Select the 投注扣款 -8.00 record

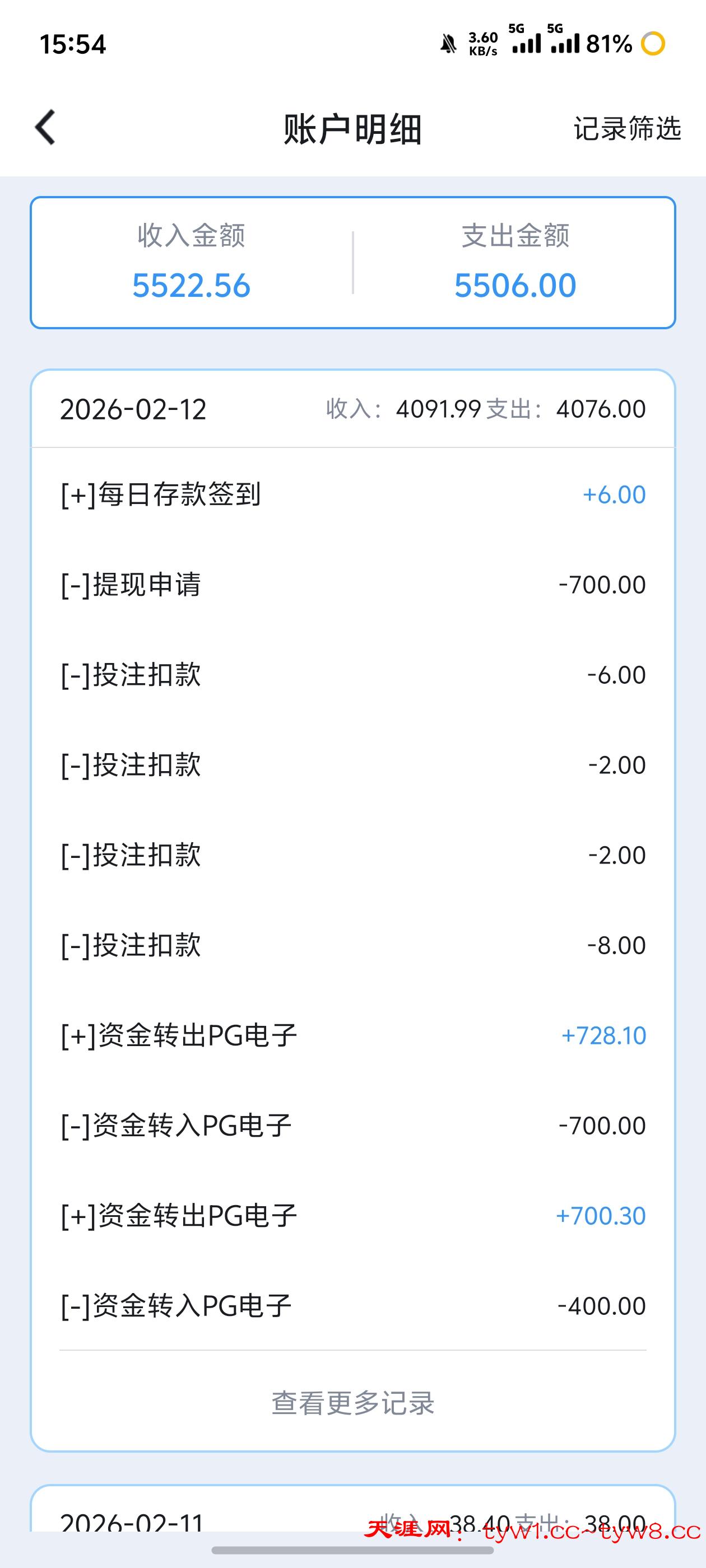point(352,945)
